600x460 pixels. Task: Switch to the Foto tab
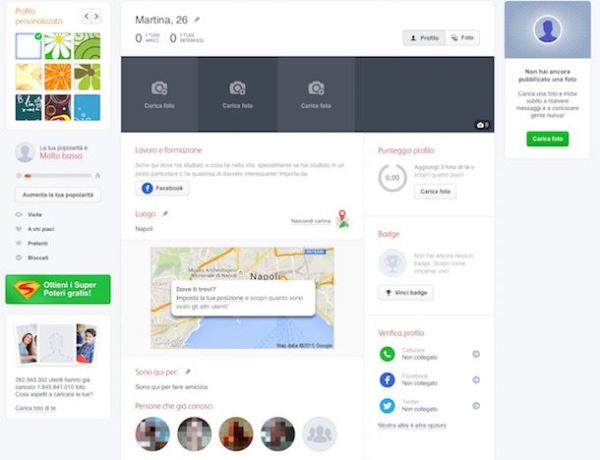coord(463,37)
